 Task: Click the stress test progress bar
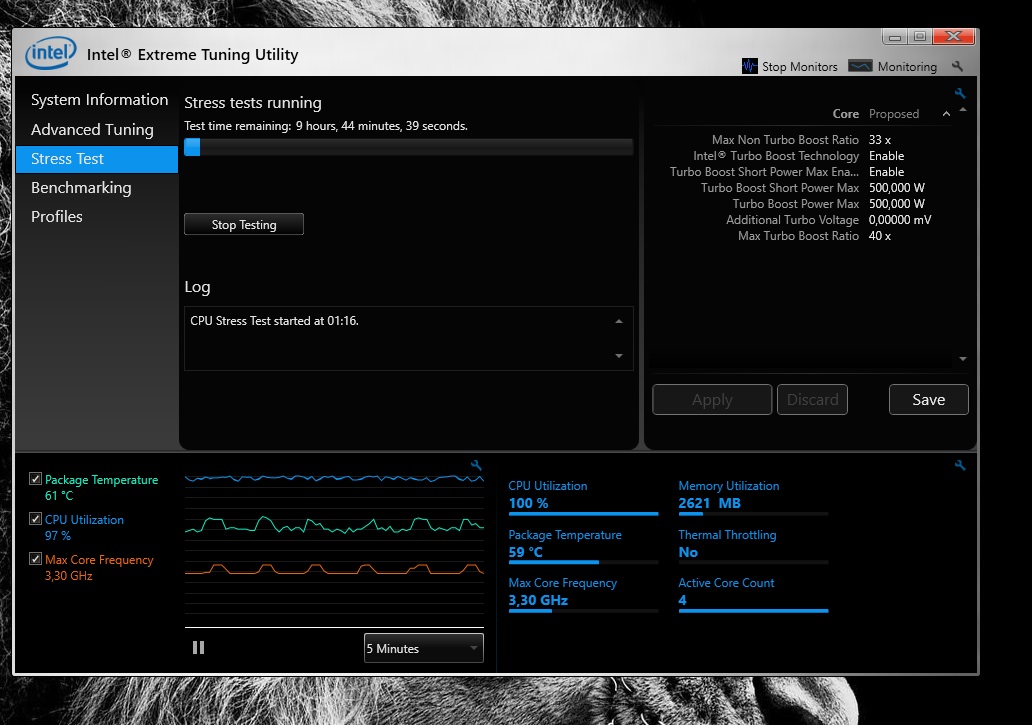[x=408, y=147]
